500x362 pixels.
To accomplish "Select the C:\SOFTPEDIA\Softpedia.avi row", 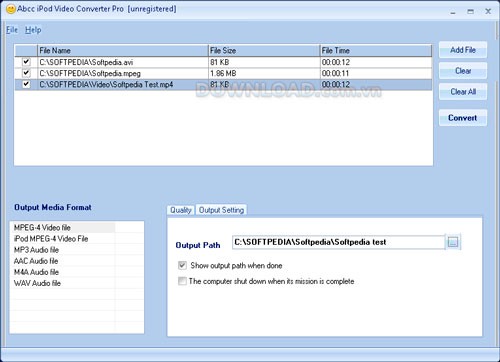I will pyautogui.click(x=223, y=62).
